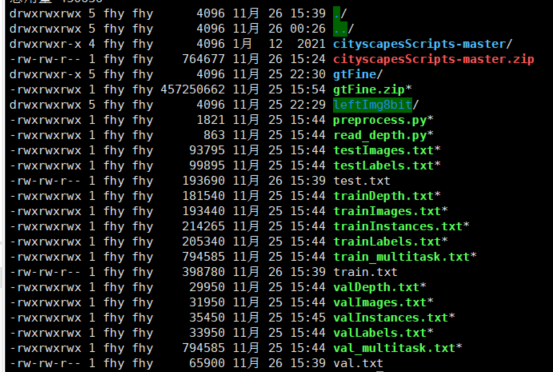Click the train.txt file name
This screenshot has height=372, width=553.
point(365,272)
